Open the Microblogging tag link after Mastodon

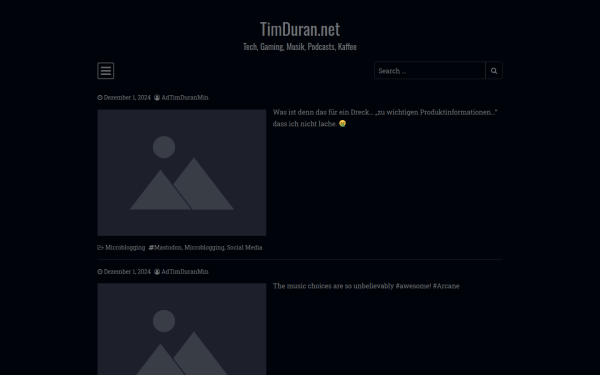coord(204,248)
